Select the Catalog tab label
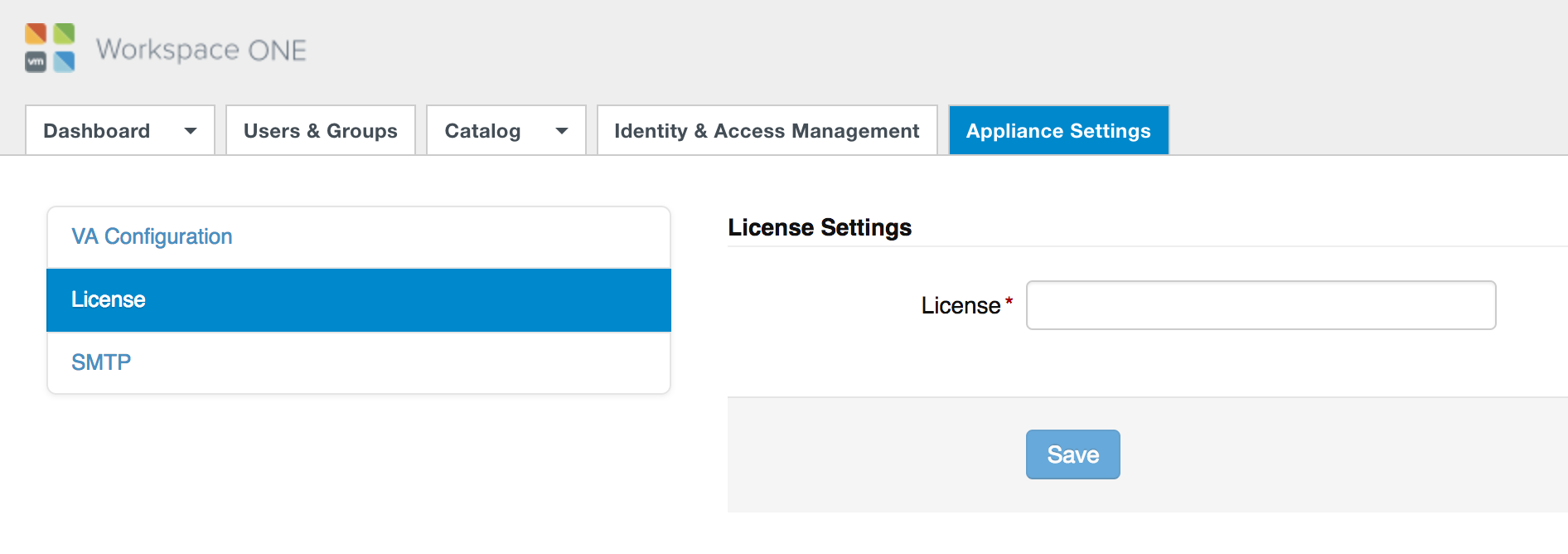The image size is (1568, 554). tap(482, 131)
